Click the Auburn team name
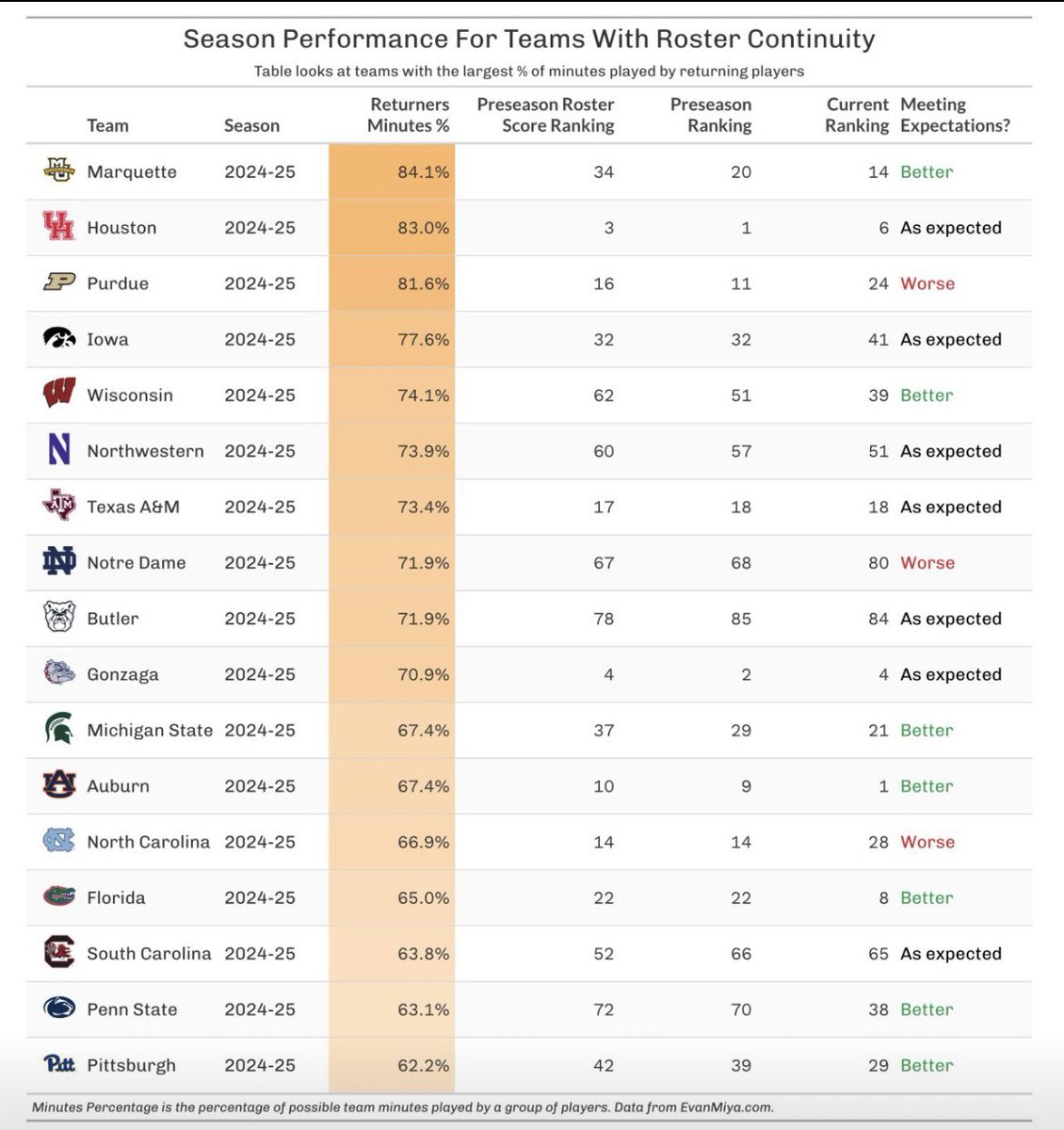The width and height of the screenshot is (1064, 1130). pos(118,785)
